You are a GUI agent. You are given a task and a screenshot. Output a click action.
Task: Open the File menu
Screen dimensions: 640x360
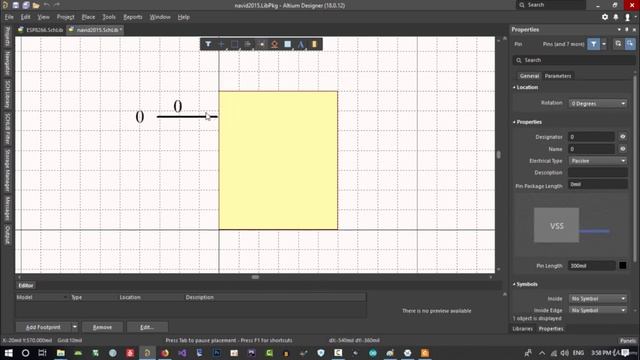tap(9, 17)
